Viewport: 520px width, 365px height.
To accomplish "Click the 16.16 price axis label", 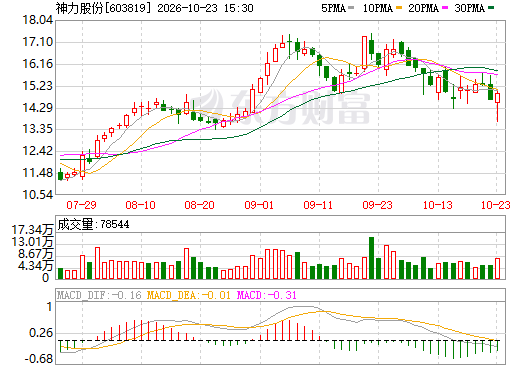I will 37,64.
